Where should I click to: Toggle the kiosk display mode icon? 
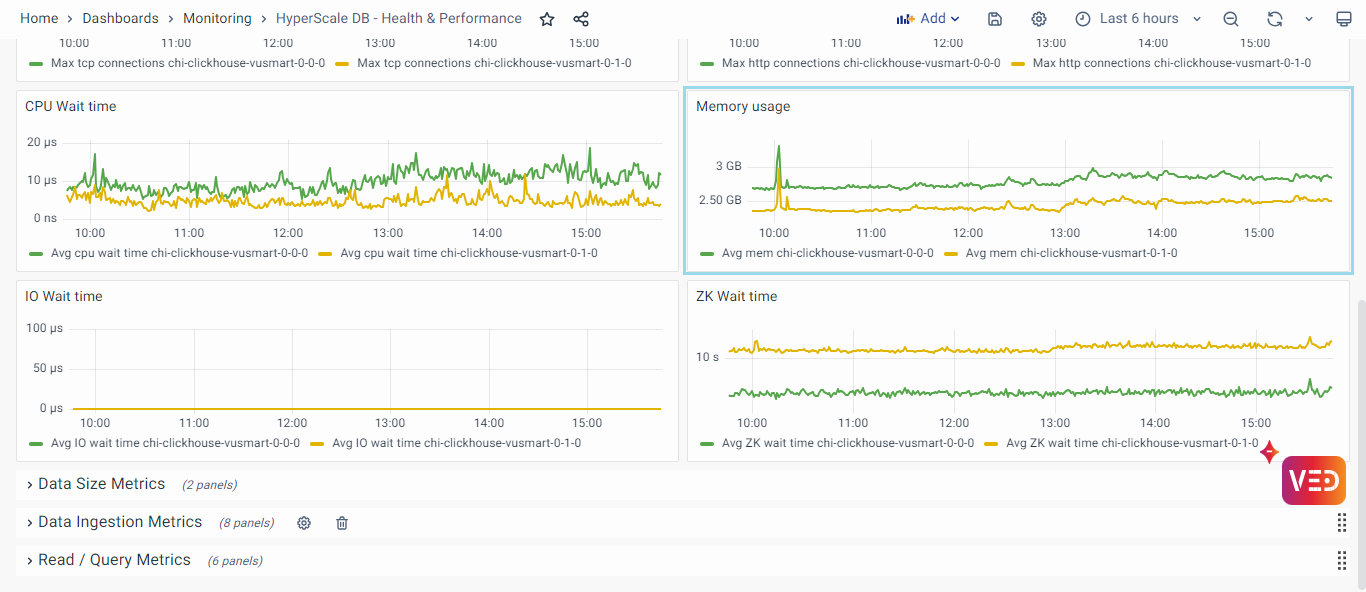1344,19
